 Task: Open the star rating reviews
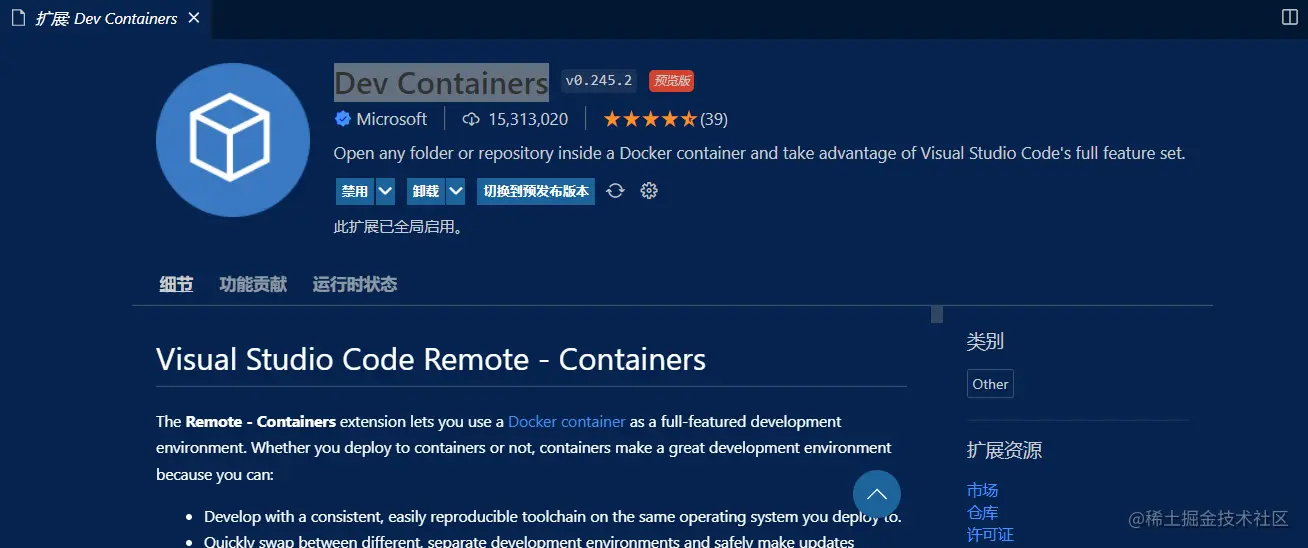pos(650,119)
